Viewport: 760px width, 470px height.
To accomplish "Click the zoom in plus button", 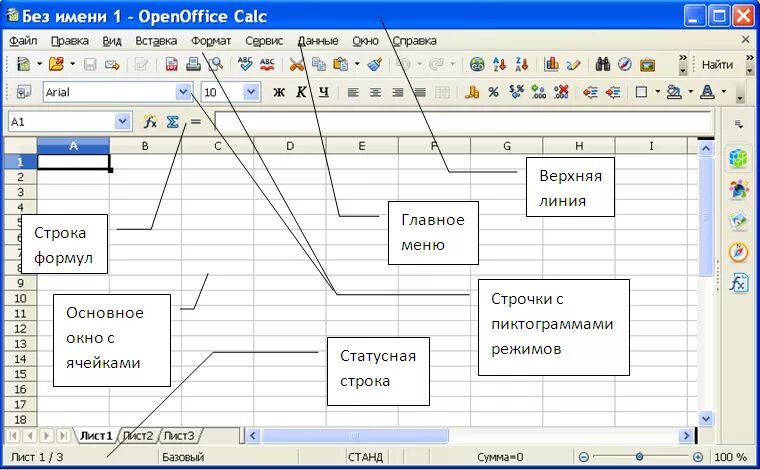I will click(x=697, y=456).
